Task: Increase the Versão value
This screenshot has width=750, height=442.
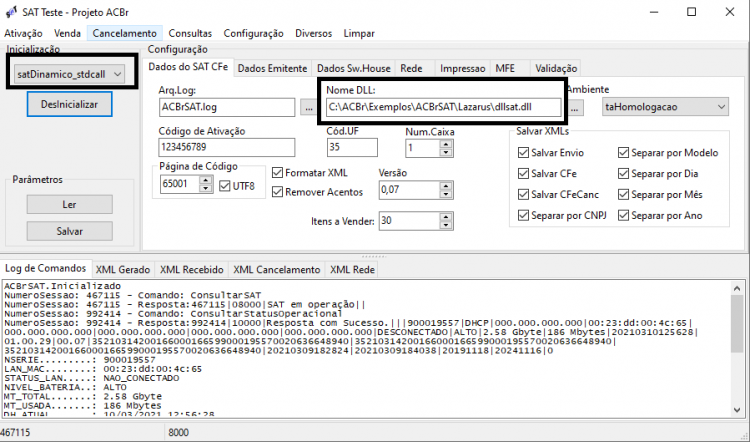Action: (x=446, y=186)
